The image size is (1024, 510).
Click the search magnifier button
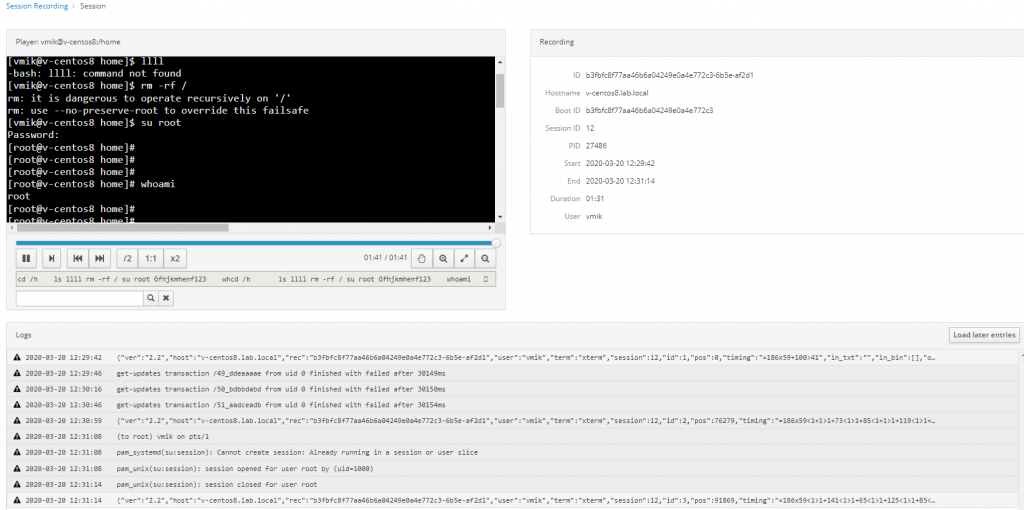150,298
